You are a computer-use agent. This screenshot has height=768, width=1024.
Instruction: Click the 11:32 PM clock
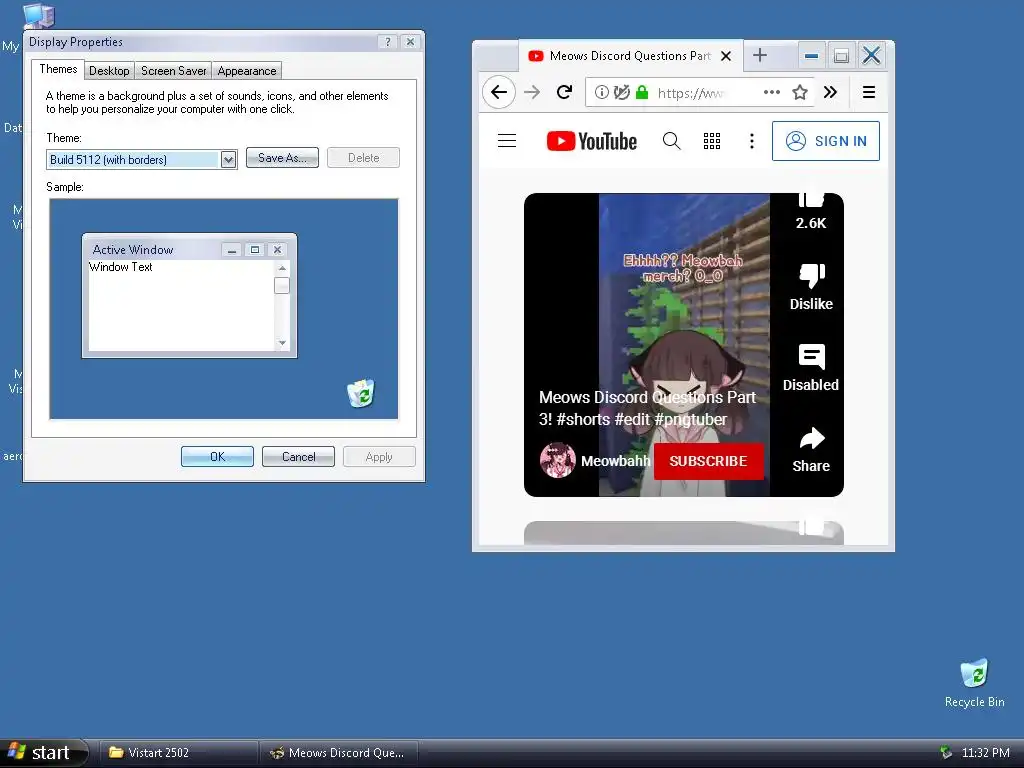click(985, 753)
